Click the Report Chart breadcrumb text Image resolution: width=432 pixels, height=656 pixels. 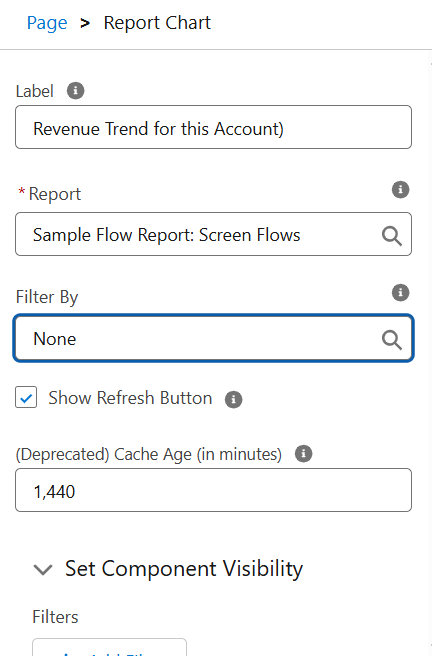point(157,23)
